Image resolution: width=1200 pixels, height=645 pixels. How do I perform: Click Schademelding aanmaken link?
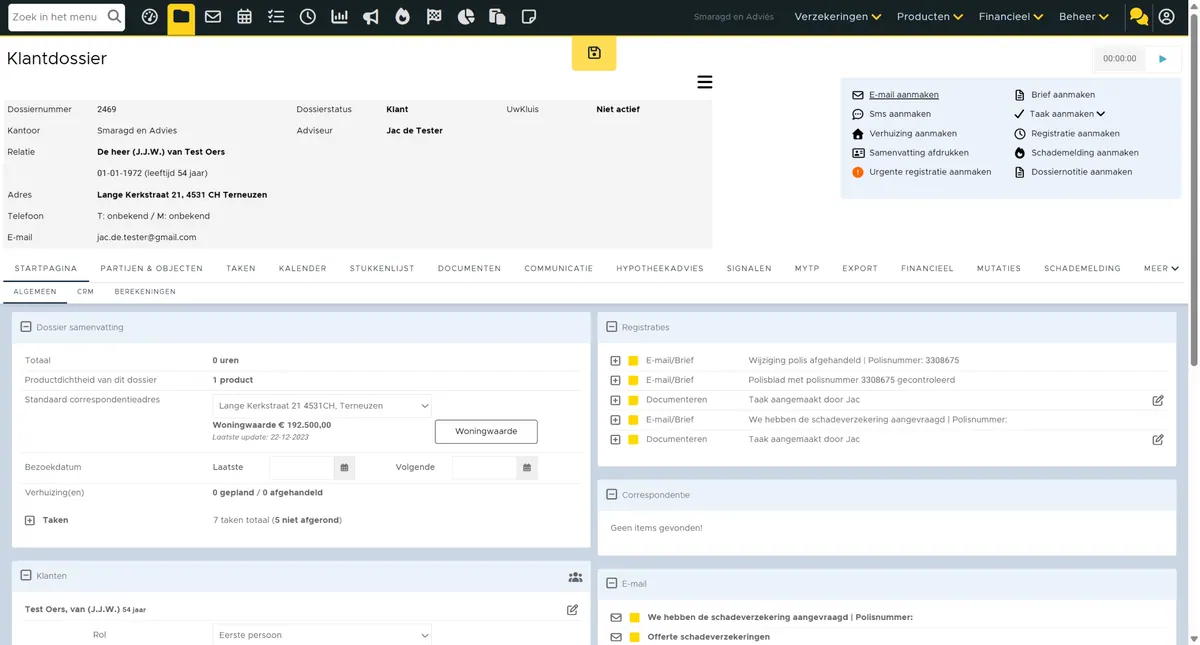coord(1085,153)
